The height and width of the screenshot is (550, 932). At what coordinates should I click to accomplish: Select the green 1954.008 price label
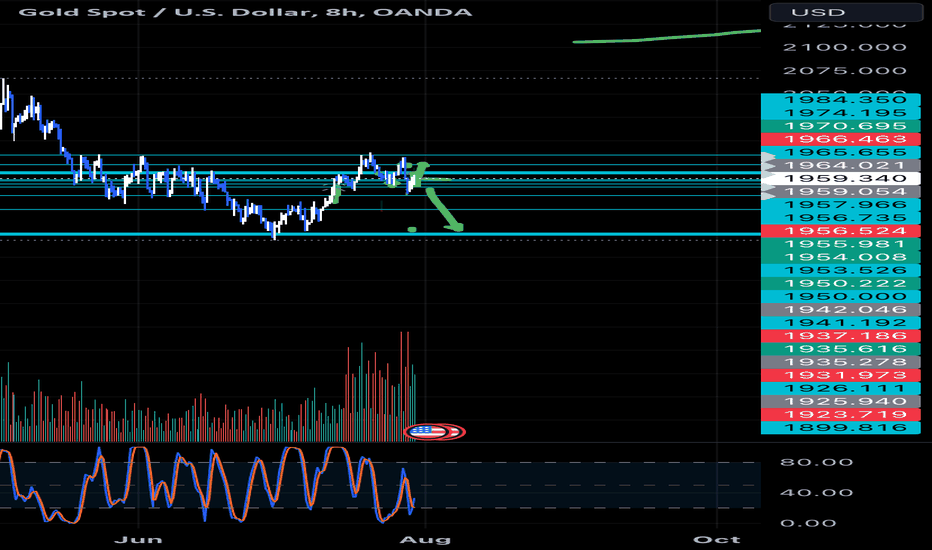click(840, 257)
